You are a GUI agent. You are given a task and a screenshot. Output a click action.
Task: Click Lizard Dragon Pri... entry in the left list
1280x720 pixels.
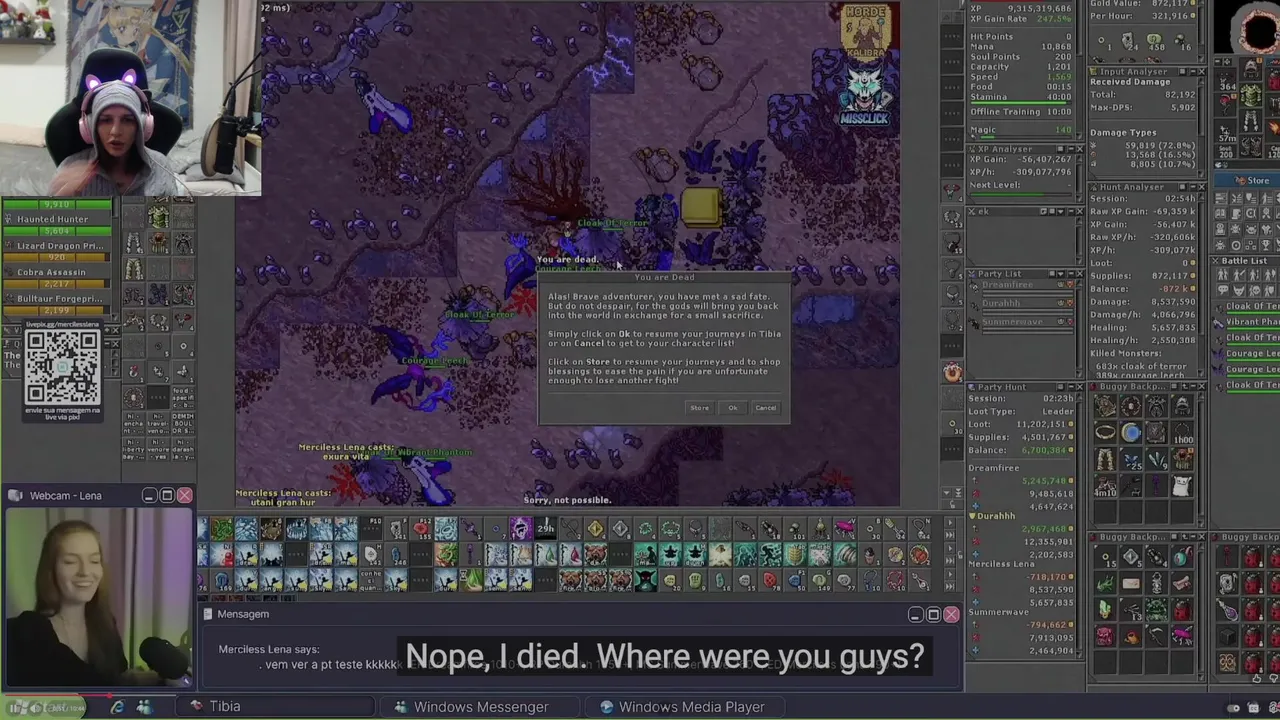tap(60, 246)
